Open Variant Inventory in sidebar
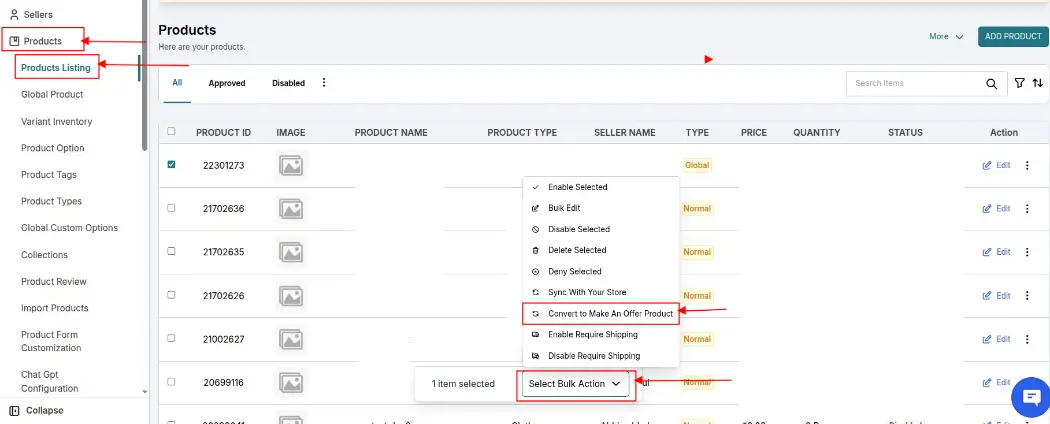This screenshot has height=424, width=1050. 56,121
